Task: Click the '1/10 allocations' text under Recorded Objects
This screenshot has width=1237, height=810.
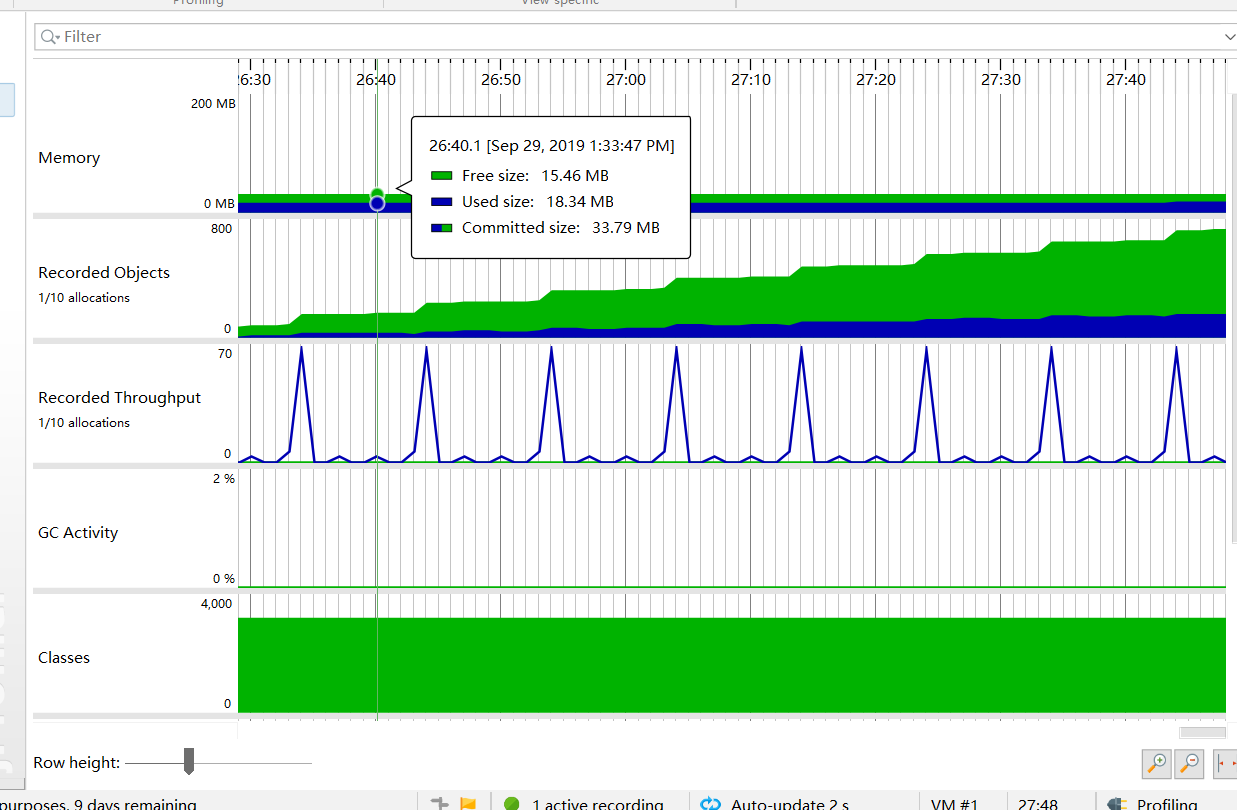Action: click(x=84, y=298)
